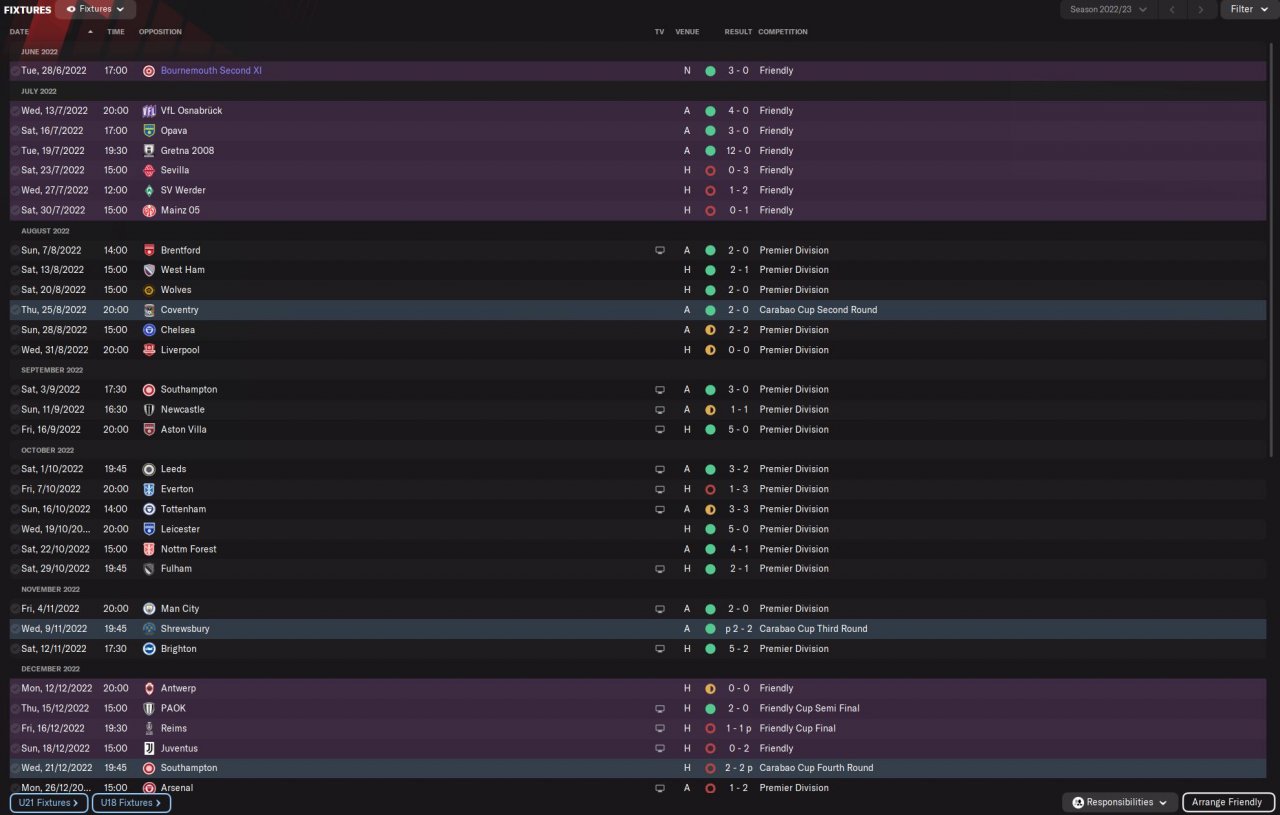Toggle the selection circle for the Antwerp fixture
This screenshot has height=815, width=1280.
pyautogui.click(x=15, y=688)
